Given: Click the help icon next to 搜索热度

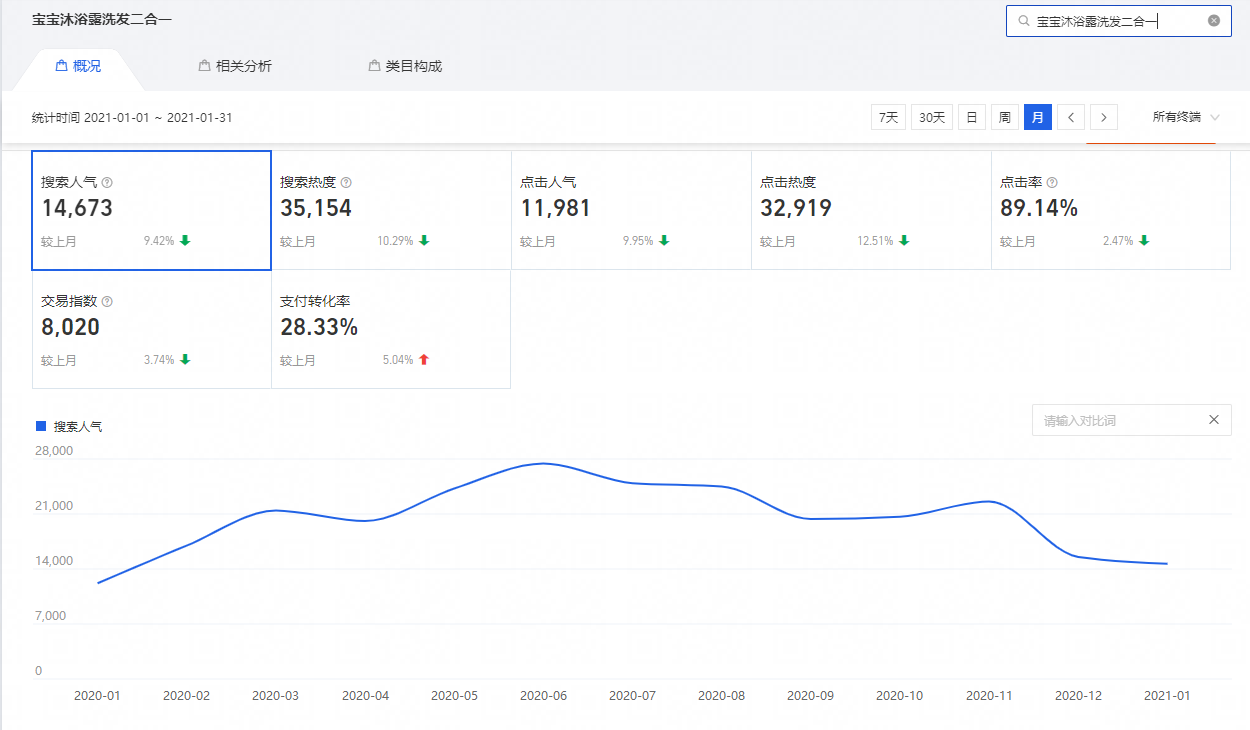Looking at the screenshot, I should [x=346, y=183].
